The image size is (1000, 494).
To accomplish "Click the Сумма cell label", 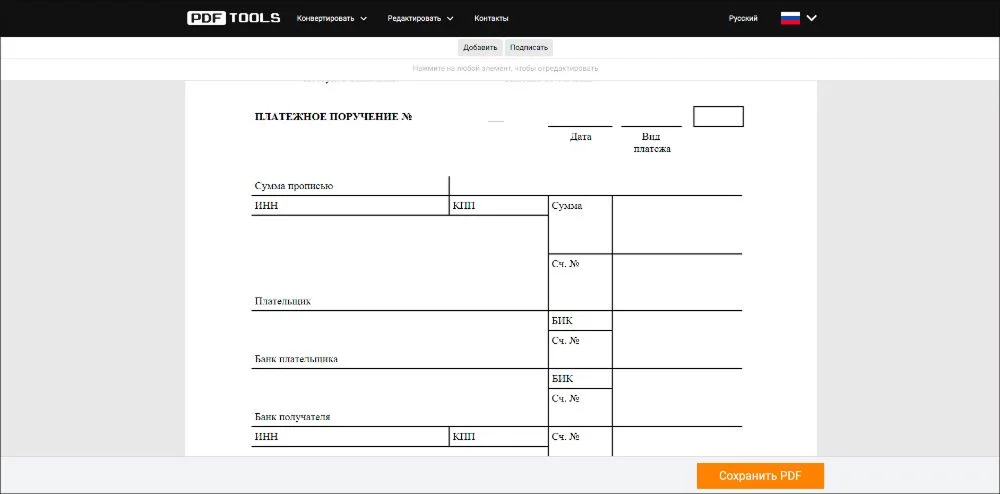I will [567, 206].
